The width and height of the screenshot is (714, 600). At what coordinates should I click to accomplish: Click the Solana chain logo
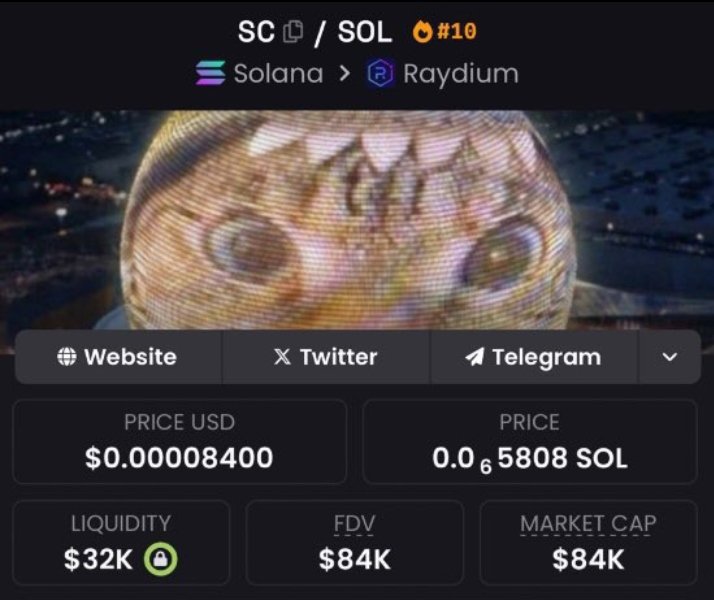click(210, 73)
